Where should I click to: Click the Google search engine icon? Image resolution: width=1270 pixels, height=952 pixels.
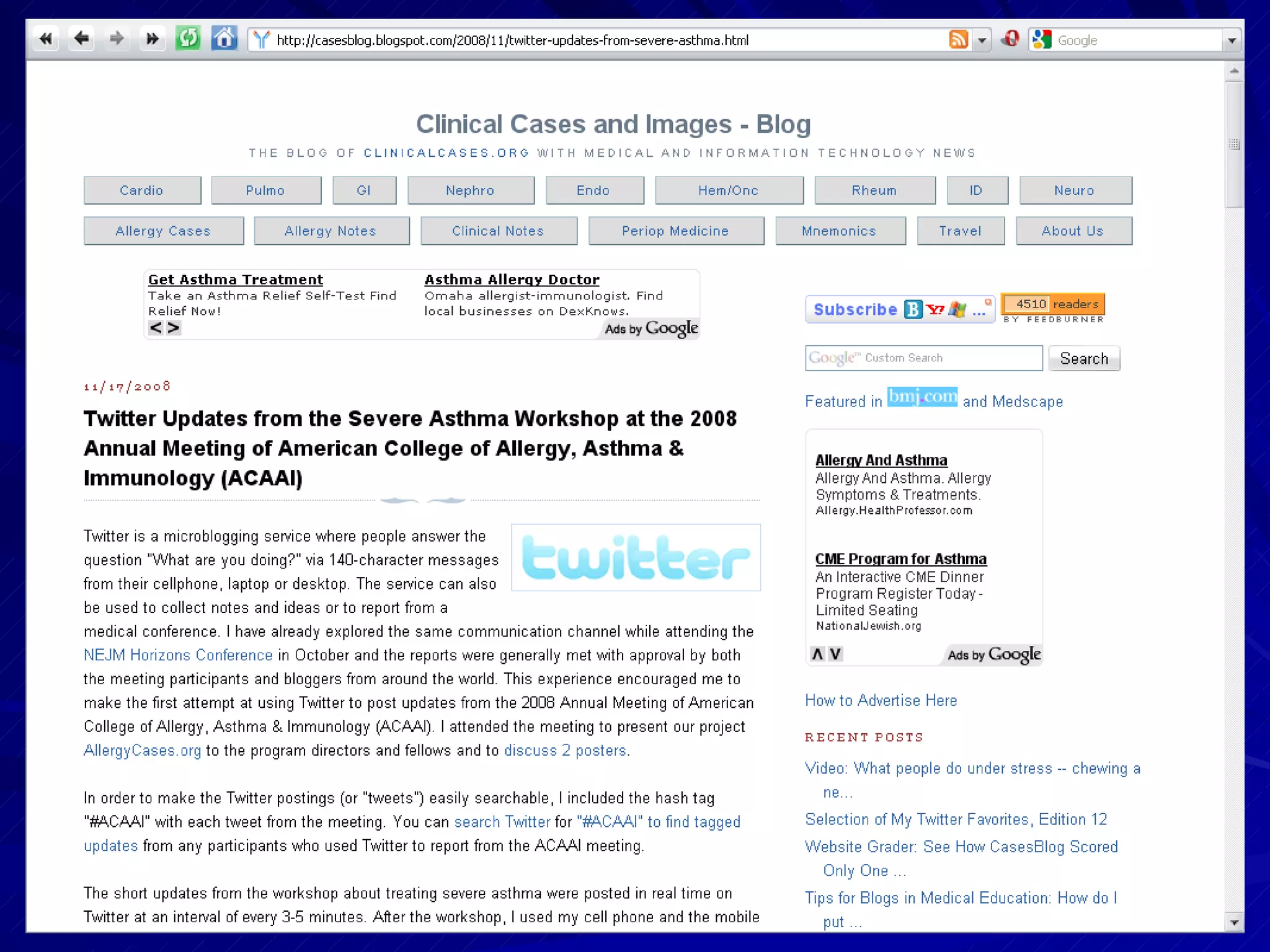(1042, 40)
